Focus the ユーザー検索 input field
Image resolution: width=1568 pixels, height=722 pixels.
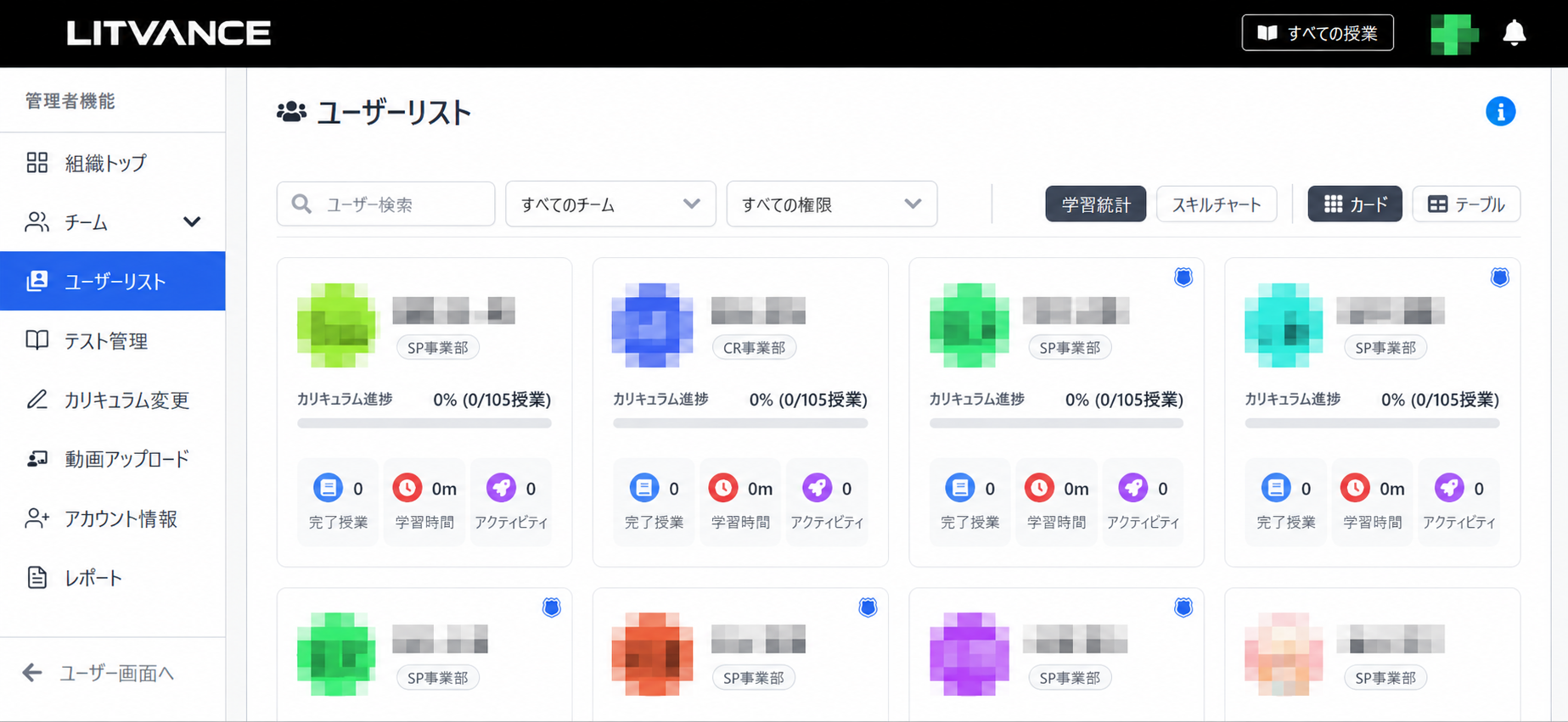coord(385,204)
